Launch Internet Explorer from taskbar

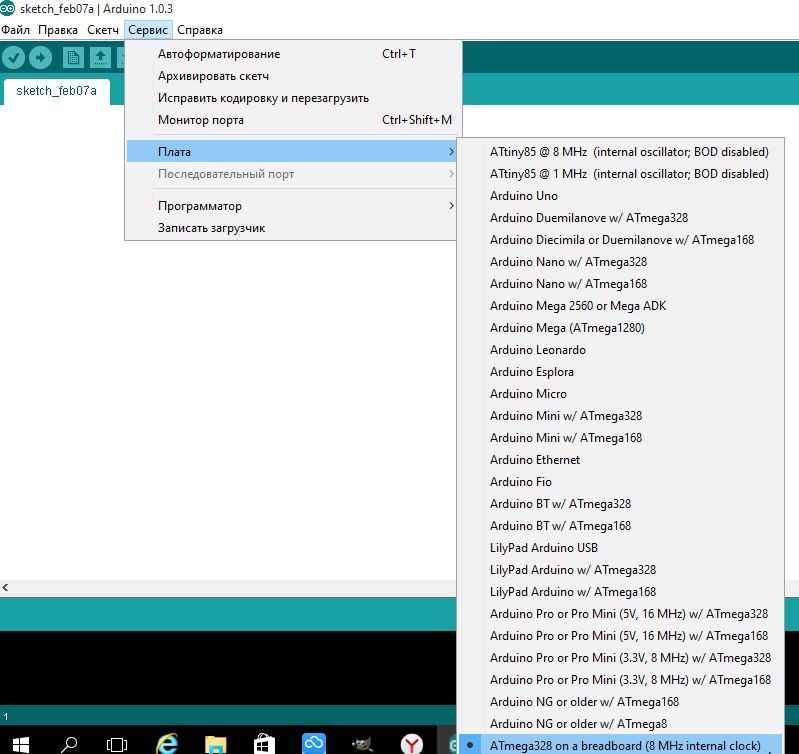coord(167,744)
